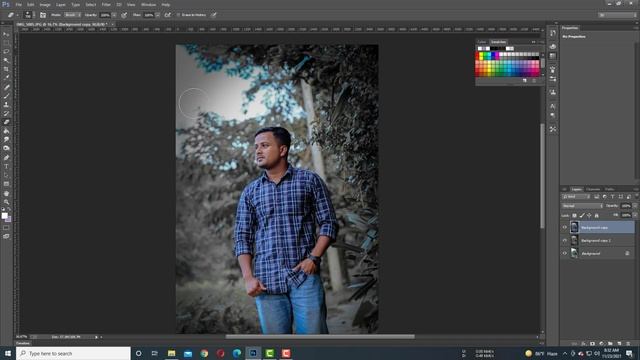Toggle Quick Mask mode button
Screen dimensions: 640x360
(x=6, y=228)
